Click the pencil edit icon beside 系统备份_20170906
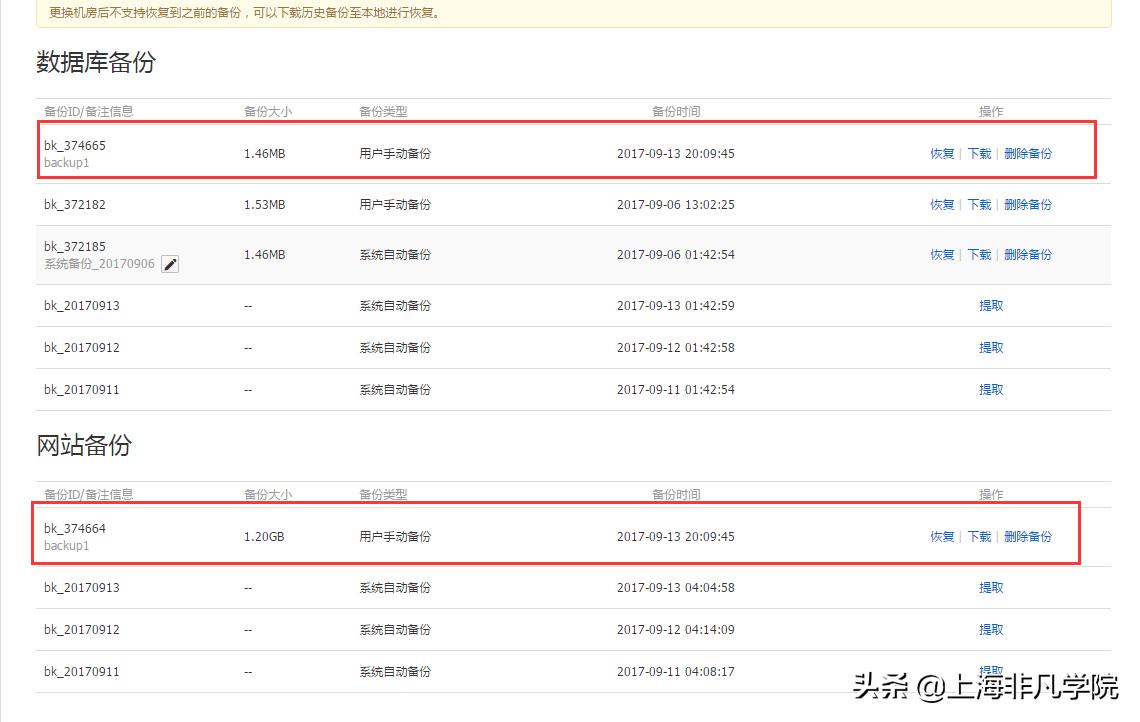Screen dimensions: 1140x722 pos(169,264)
